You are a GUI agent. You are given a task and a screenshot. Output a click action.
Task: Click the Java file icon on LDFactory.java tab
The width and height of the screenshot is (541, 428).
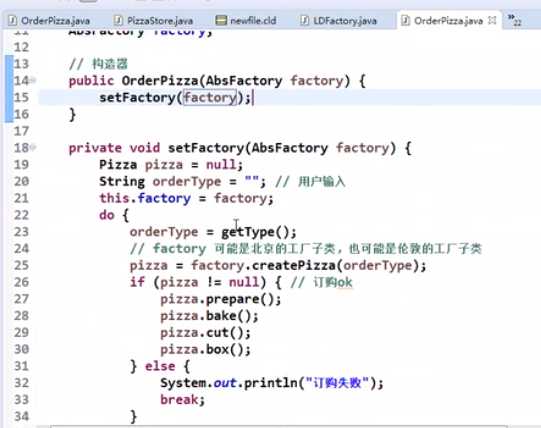coord(304,20)
